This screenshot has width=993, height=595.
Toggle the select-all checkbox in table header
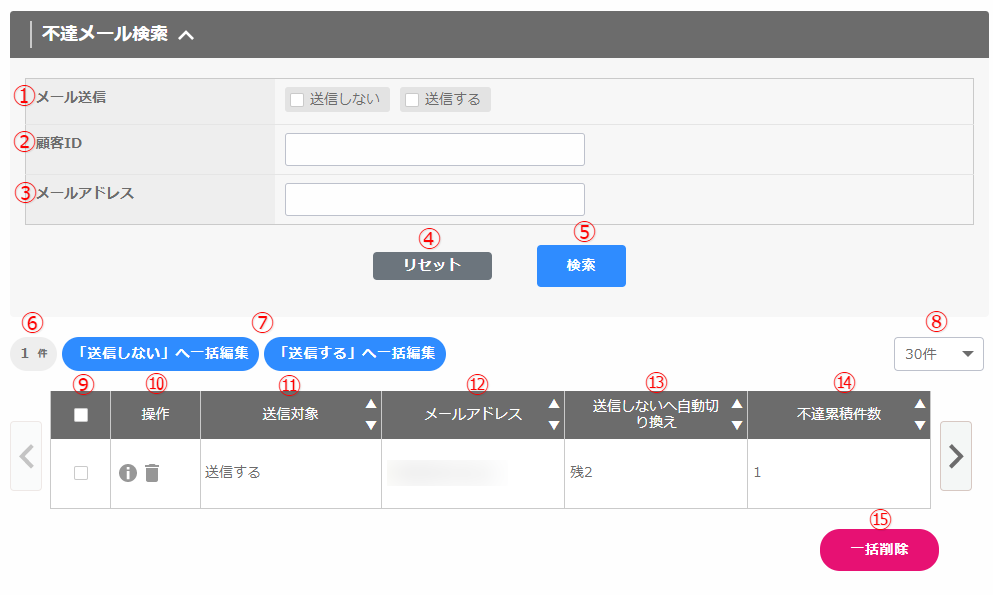click(81, 415)
